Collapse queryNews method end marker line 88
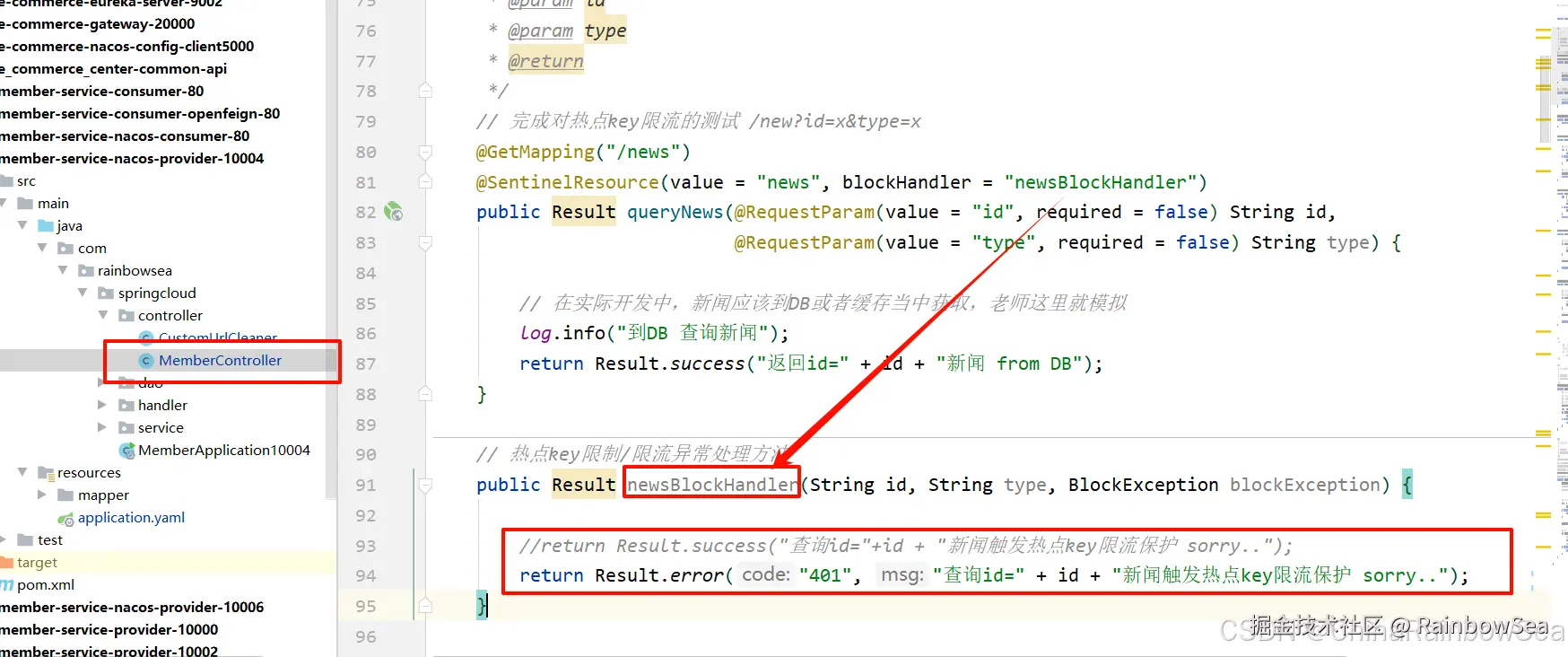The height and width of the screenshot is (657, 1568). 425,394
